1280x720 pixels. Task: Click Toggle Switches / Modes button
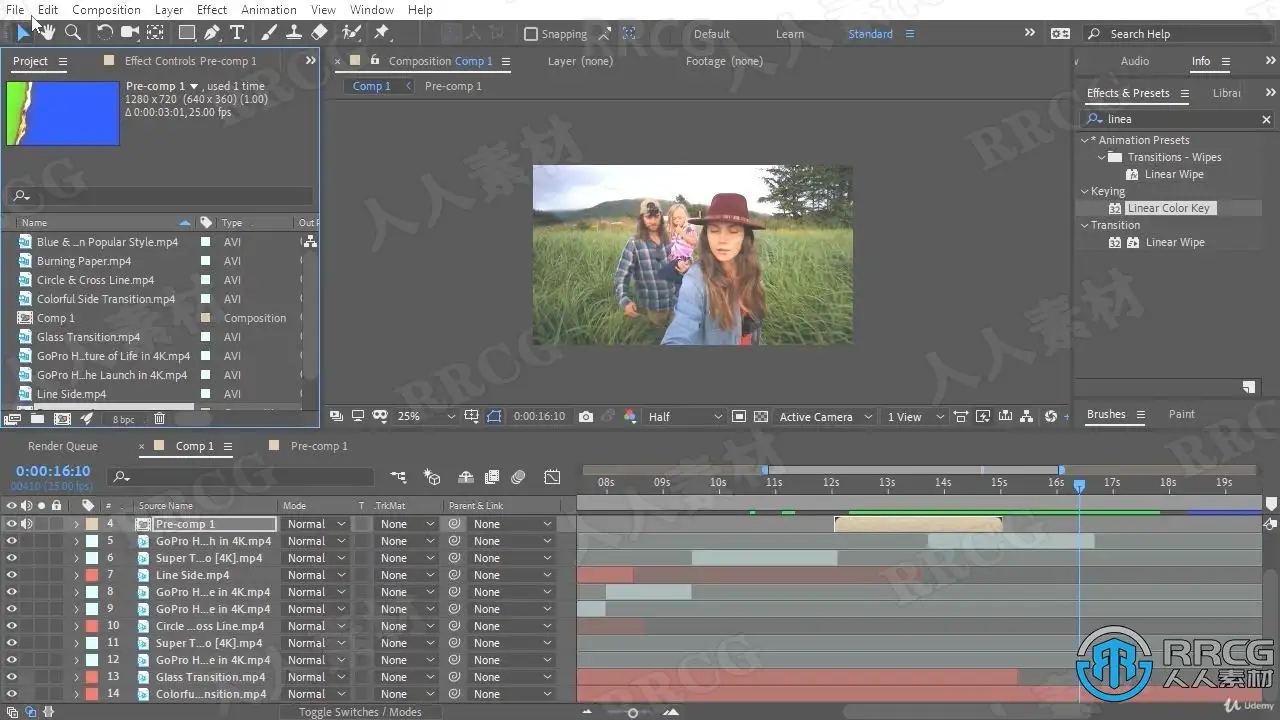tap(360, 712)
